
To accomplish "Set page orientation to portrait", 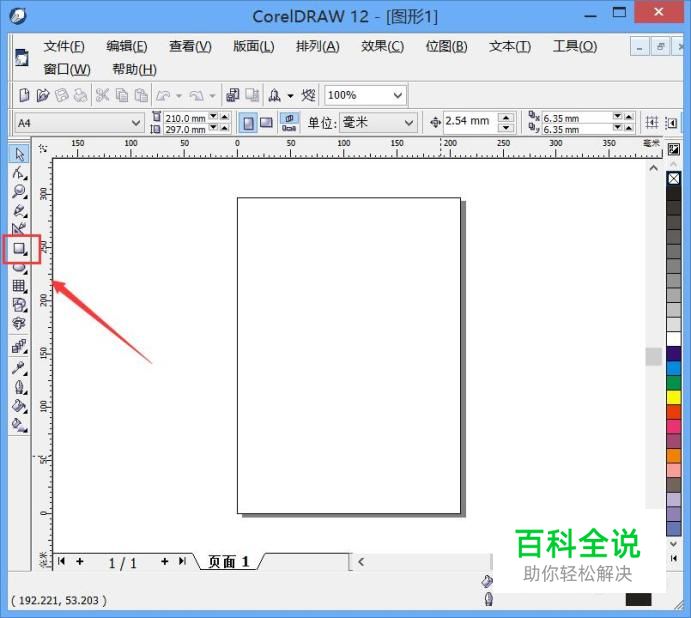I will [x=249, y=123].
